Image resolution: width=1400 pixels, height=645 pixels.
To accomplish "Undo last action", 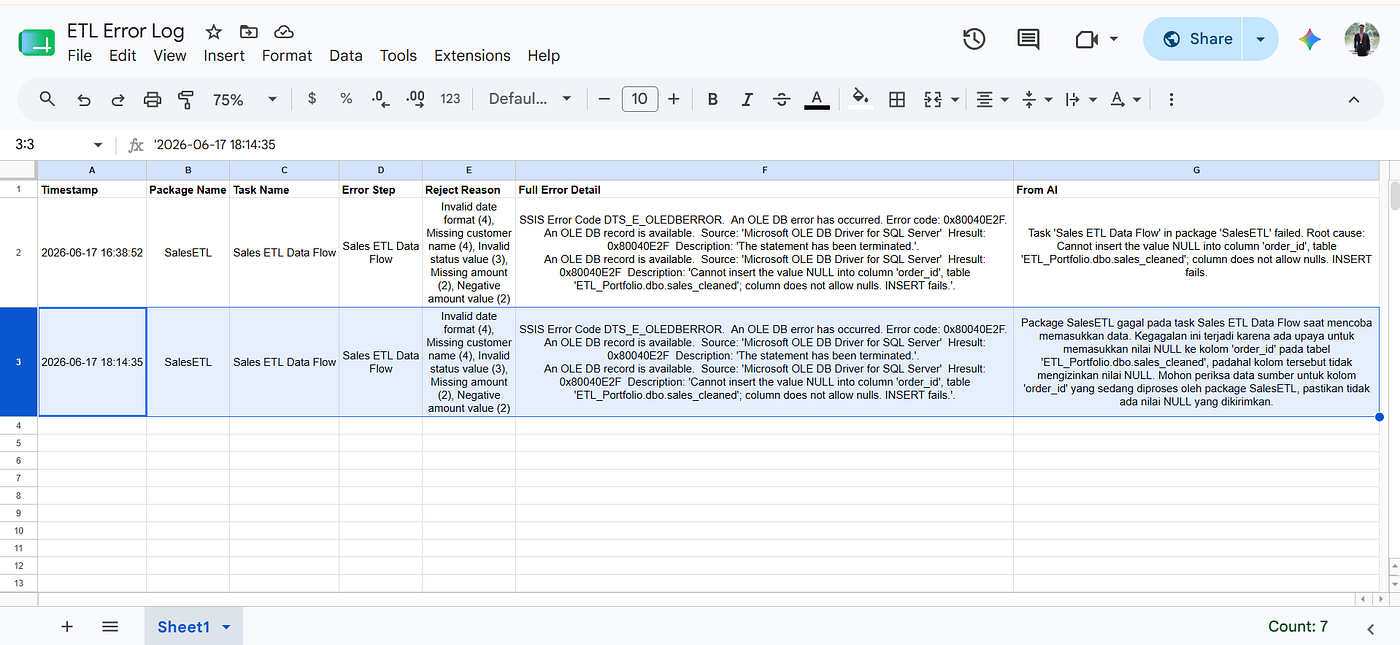I will [x=84, y=99].
